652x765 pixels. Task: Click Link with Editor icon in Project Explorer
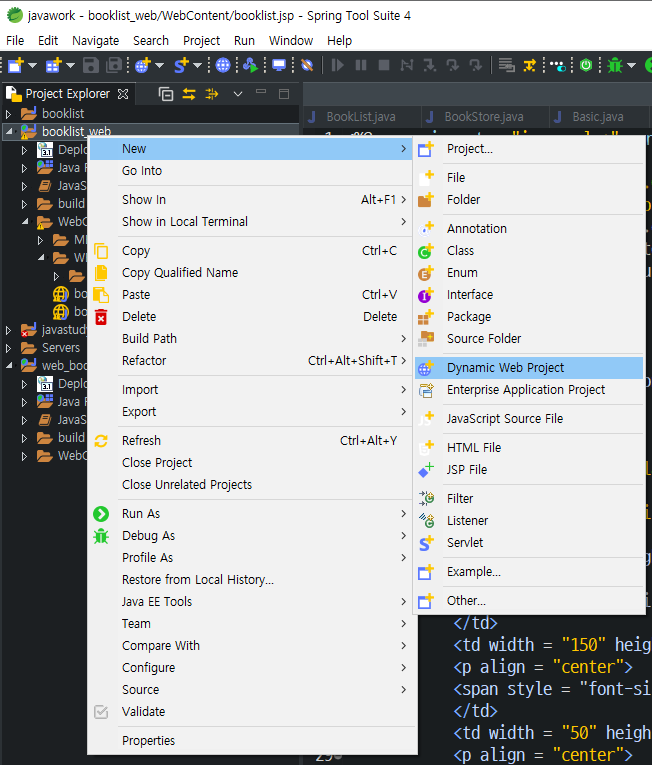pyautogui.click(x=189, y=94)
